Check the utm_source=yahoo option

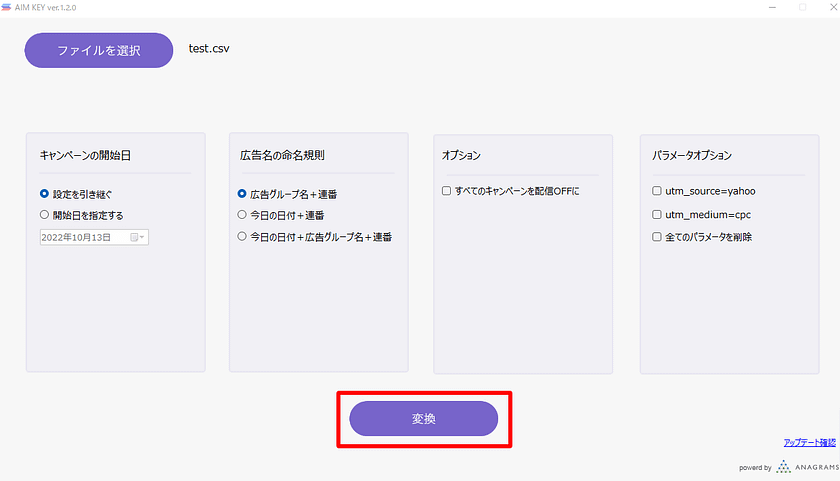coord(656,190)
